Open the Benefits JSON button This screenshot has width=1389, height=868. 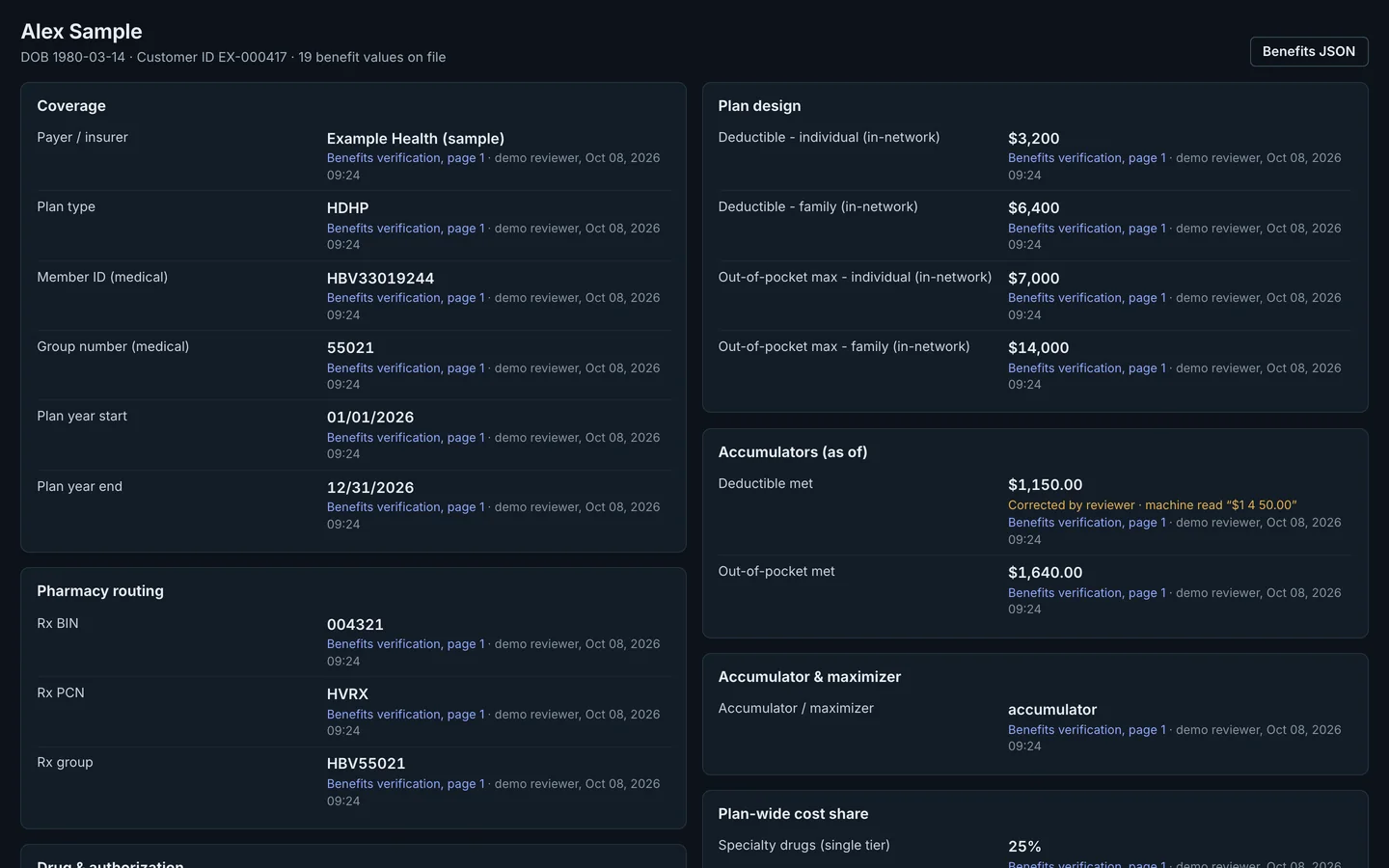coord(1309,51)
